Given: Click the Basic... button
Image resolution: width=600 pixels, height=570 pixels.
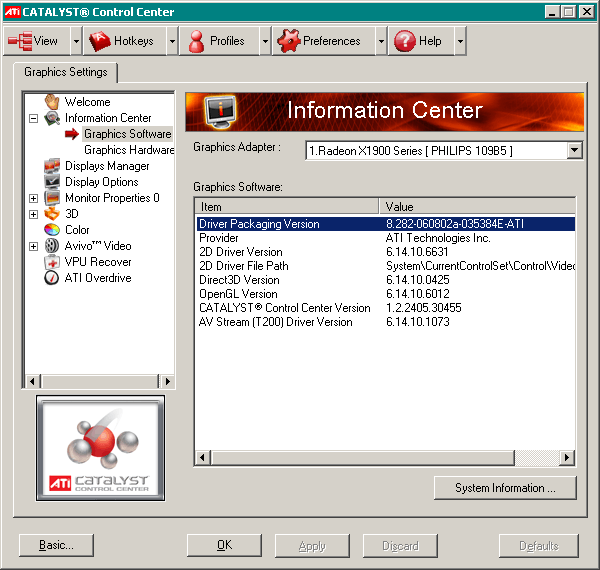Looking at the screenshot, I should 56,545.
